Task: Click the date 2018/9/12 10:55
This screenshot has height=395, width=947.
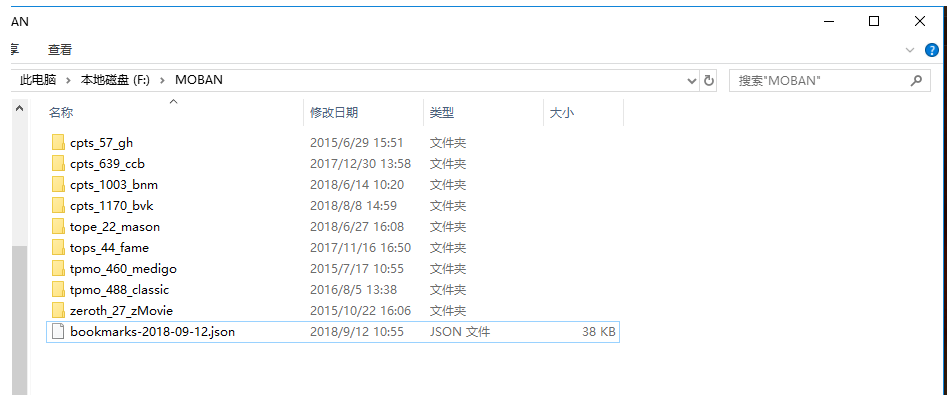Action: click(357, 332)
